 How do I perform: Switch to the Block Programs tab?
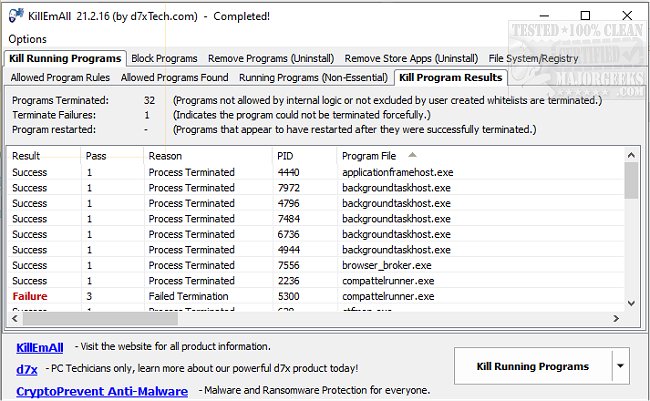(164, 59)
